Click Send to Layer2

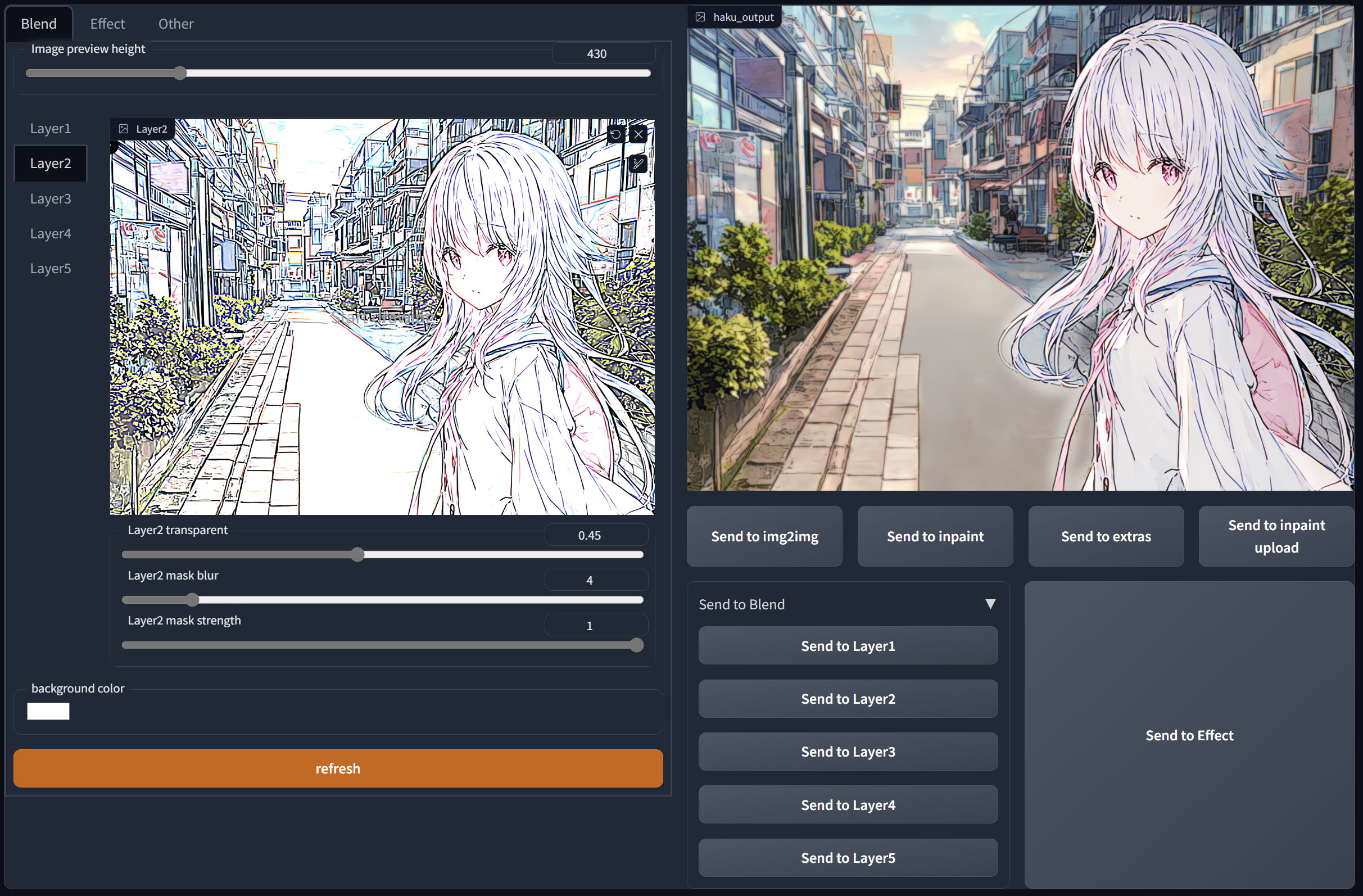tap(848, 699)
